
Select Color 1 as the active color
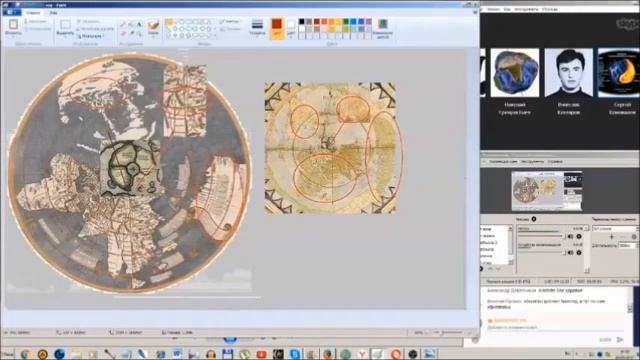click(x=277, y=28)
